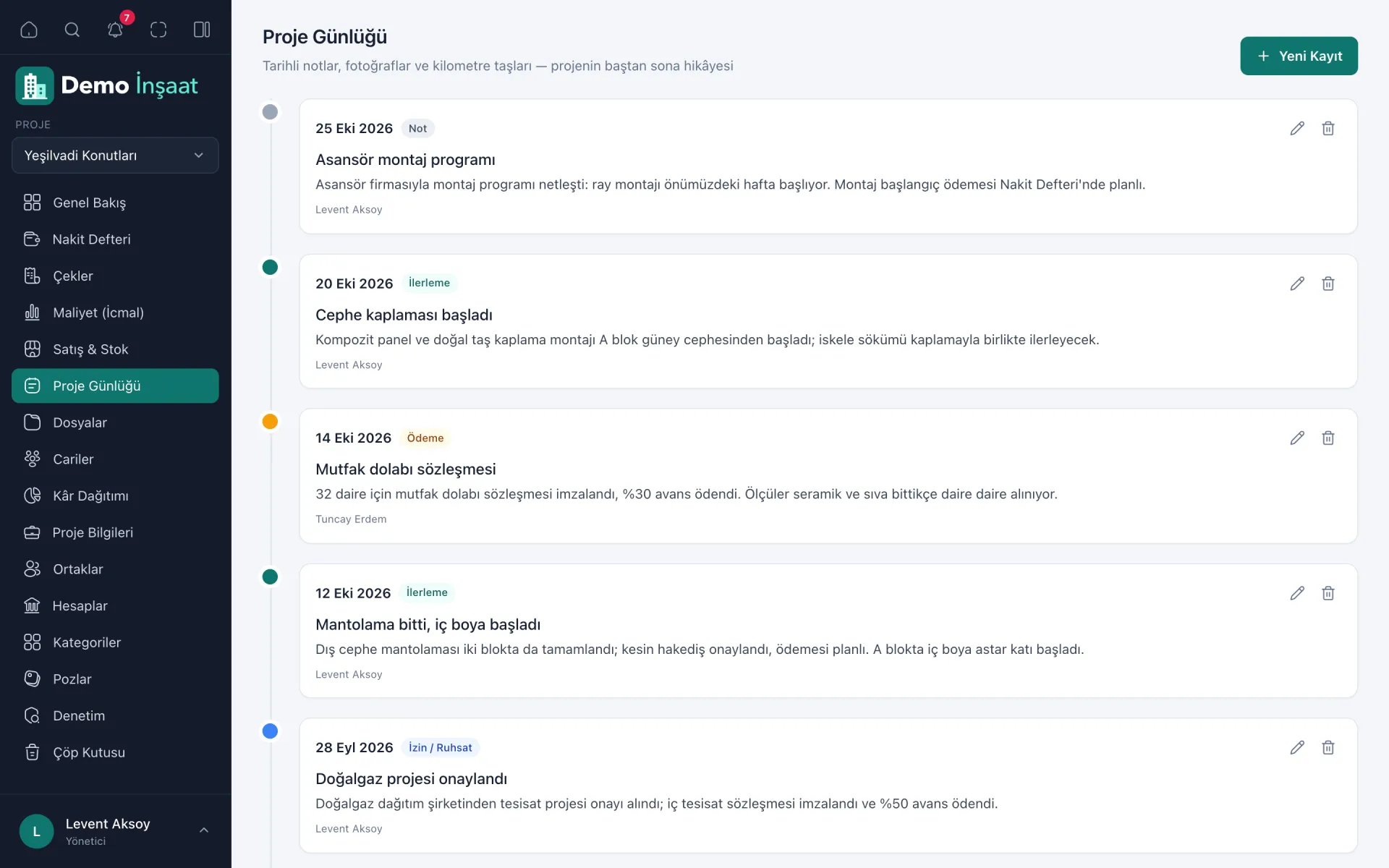
Task: Open the Yeşilvadi Konutları project dropdown
Action: coord(115,156)
